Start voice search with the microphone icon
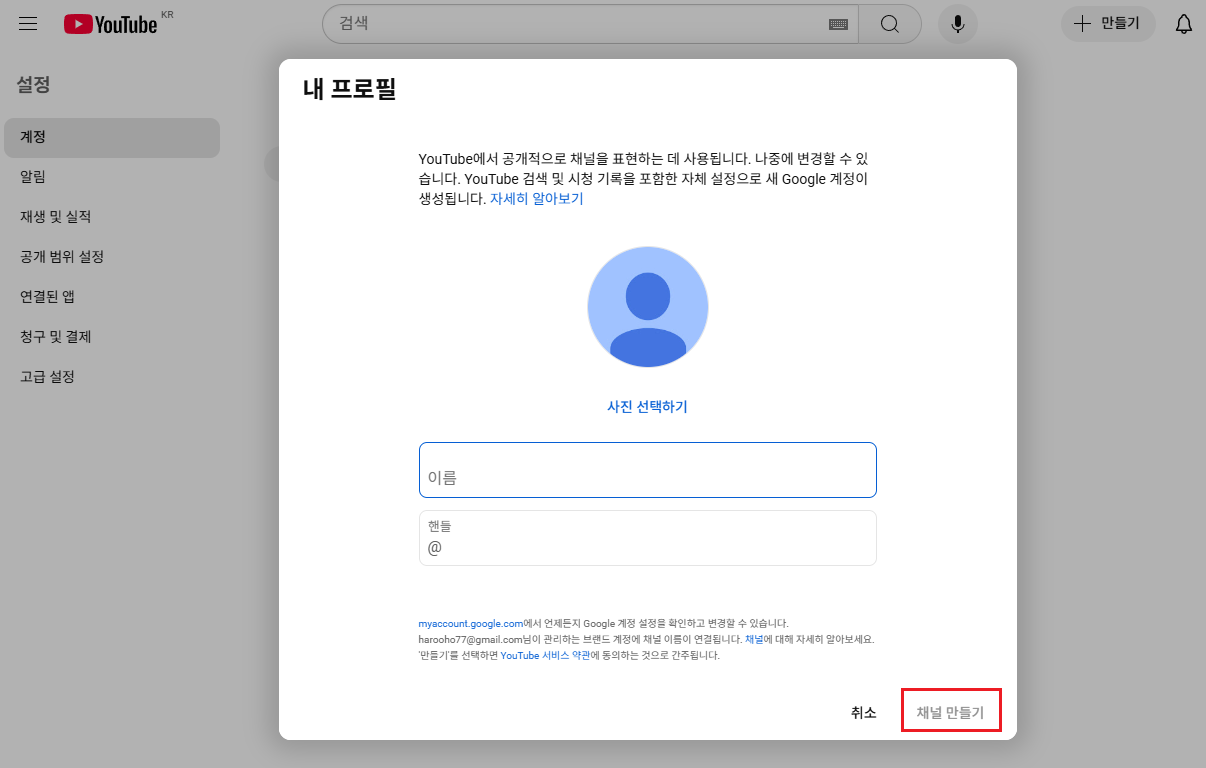 [957, 23]
